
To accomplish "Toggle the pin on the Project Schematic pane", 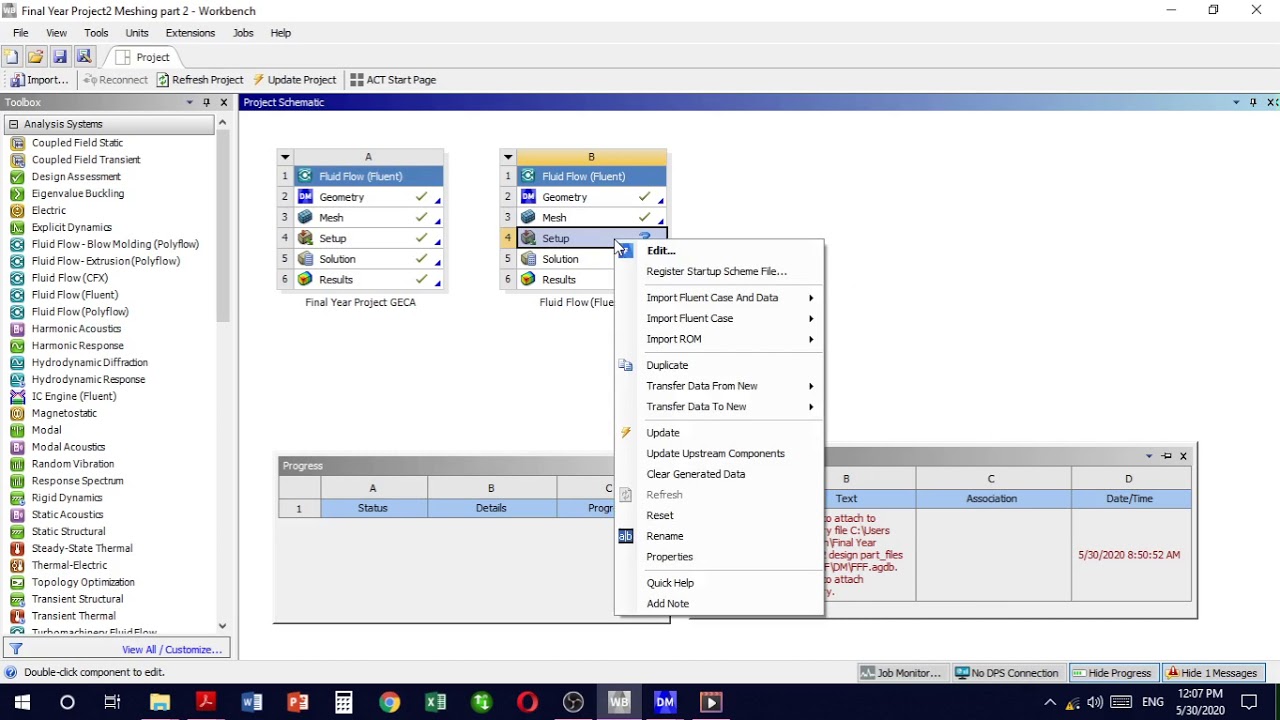I will [1253, 102].
